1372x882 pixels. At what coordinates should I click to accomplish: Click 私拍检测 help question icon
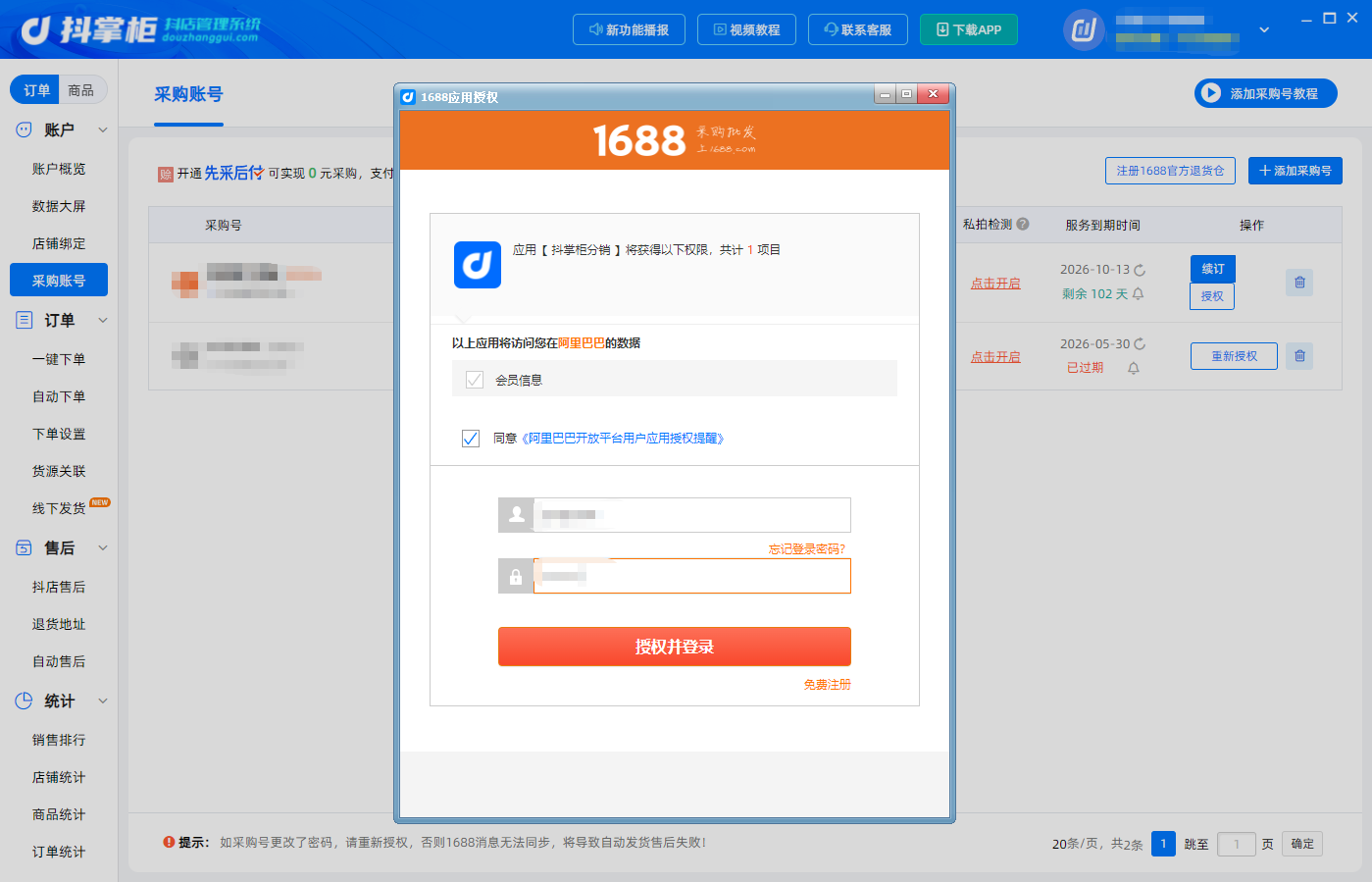tap(1023, 224)
